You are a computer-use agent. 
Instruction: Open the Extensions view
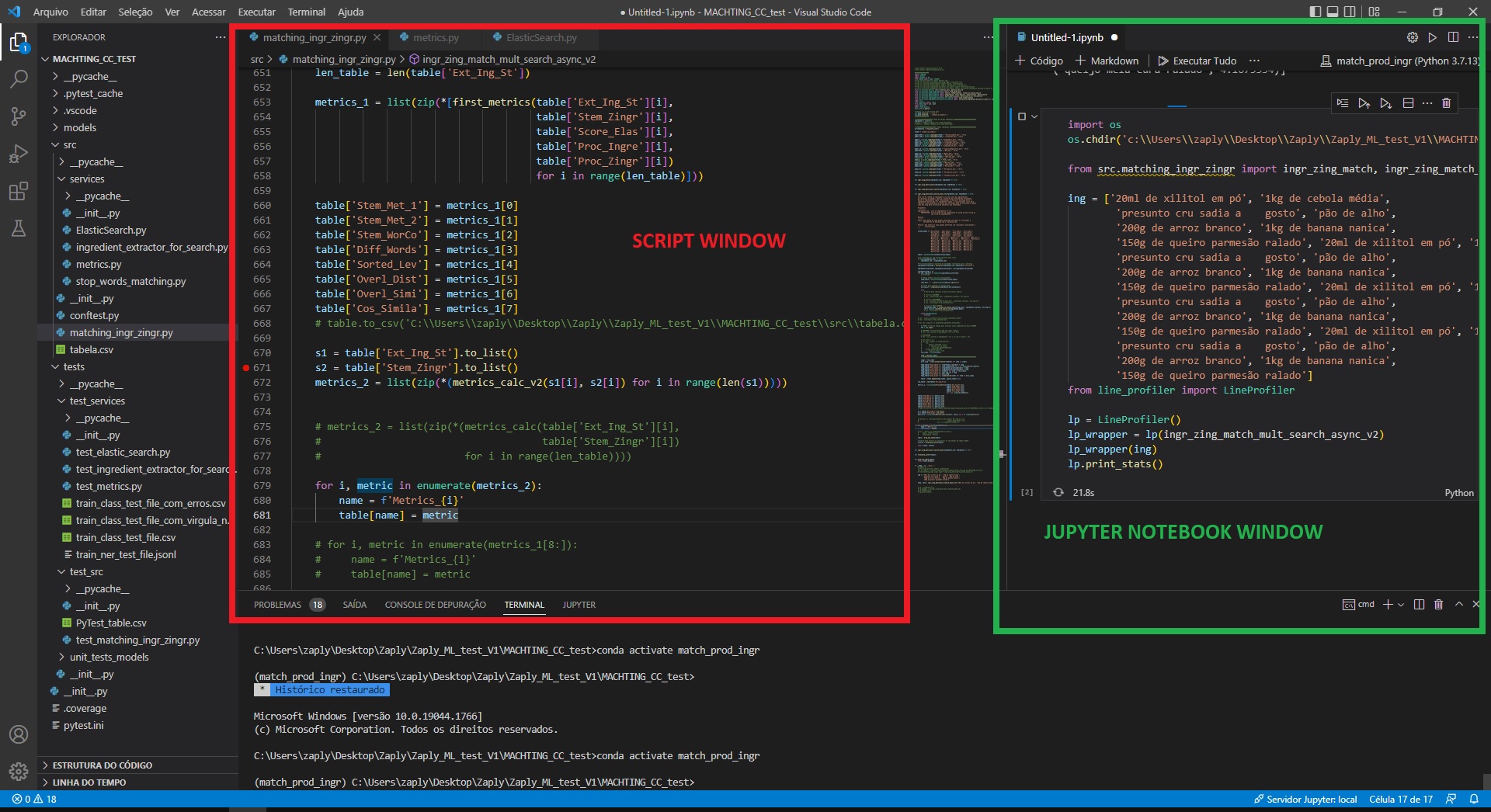click(19, 191)
